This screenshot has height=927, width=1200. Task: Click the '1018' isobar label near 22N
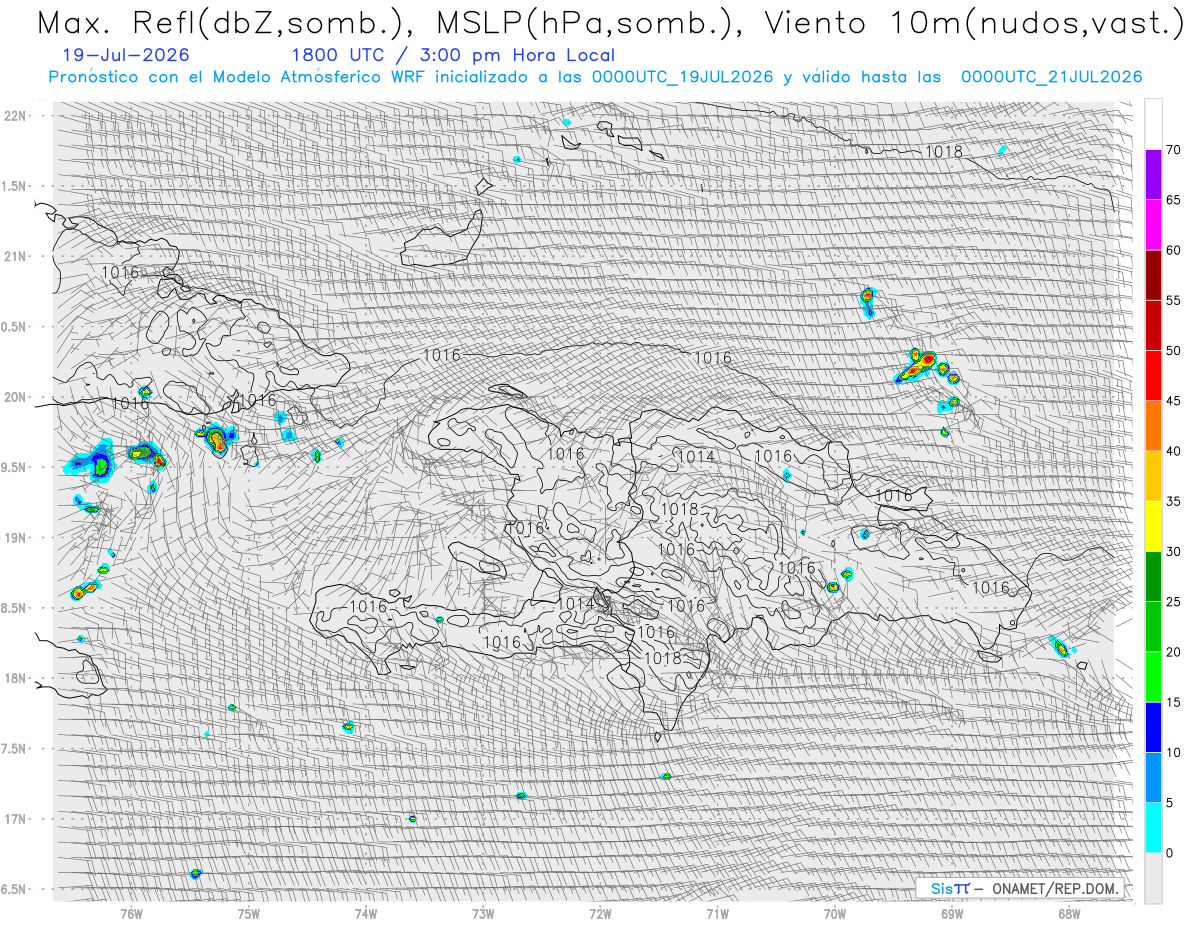click(943, 152)
